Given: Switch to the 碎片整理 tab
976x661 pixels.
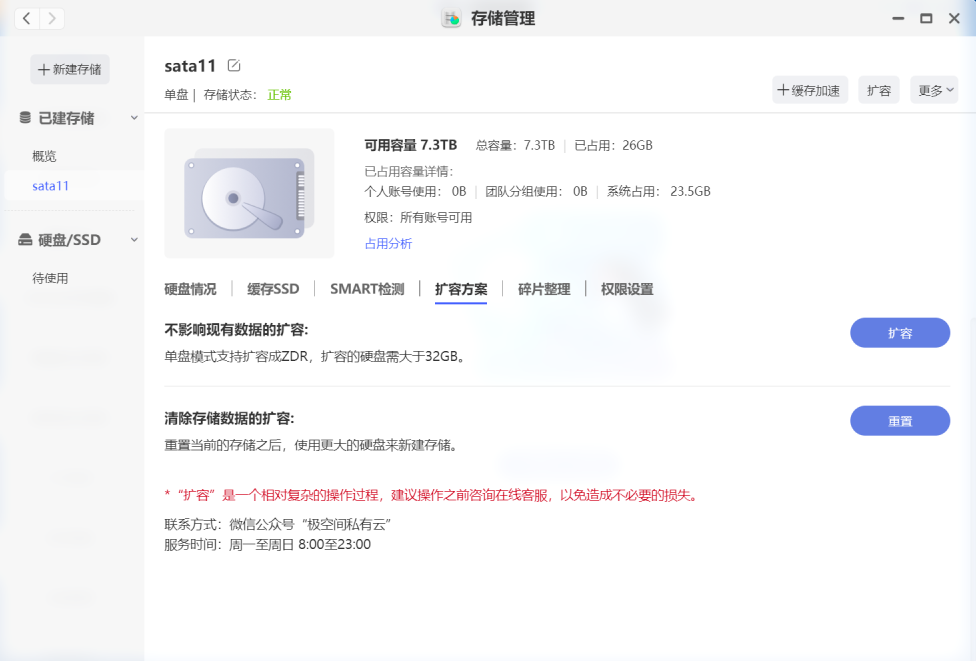Looking at the screenshot, I should point(544,289).
